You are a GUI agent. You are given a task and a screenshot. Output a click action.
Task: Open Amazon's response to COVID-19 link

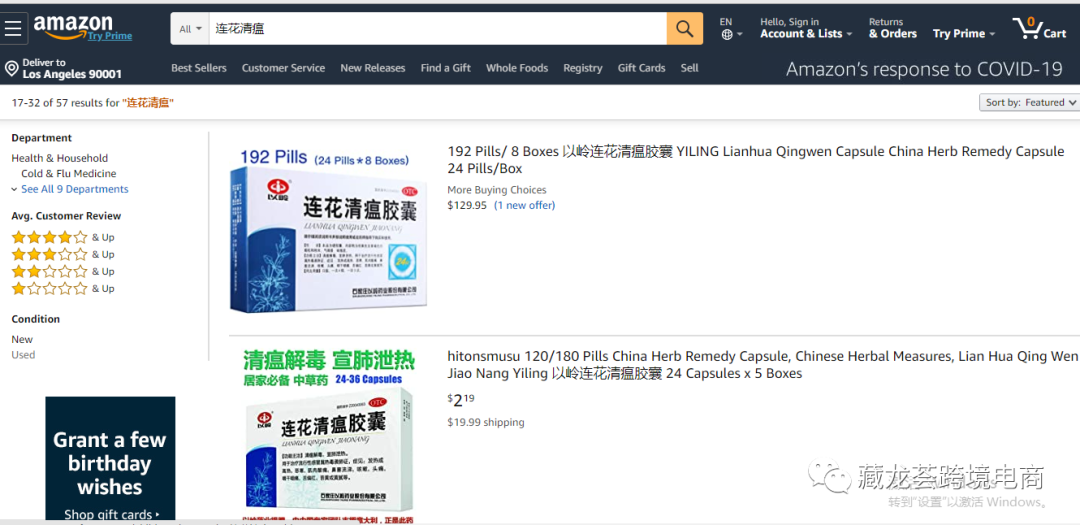click(x=924, y=69)
